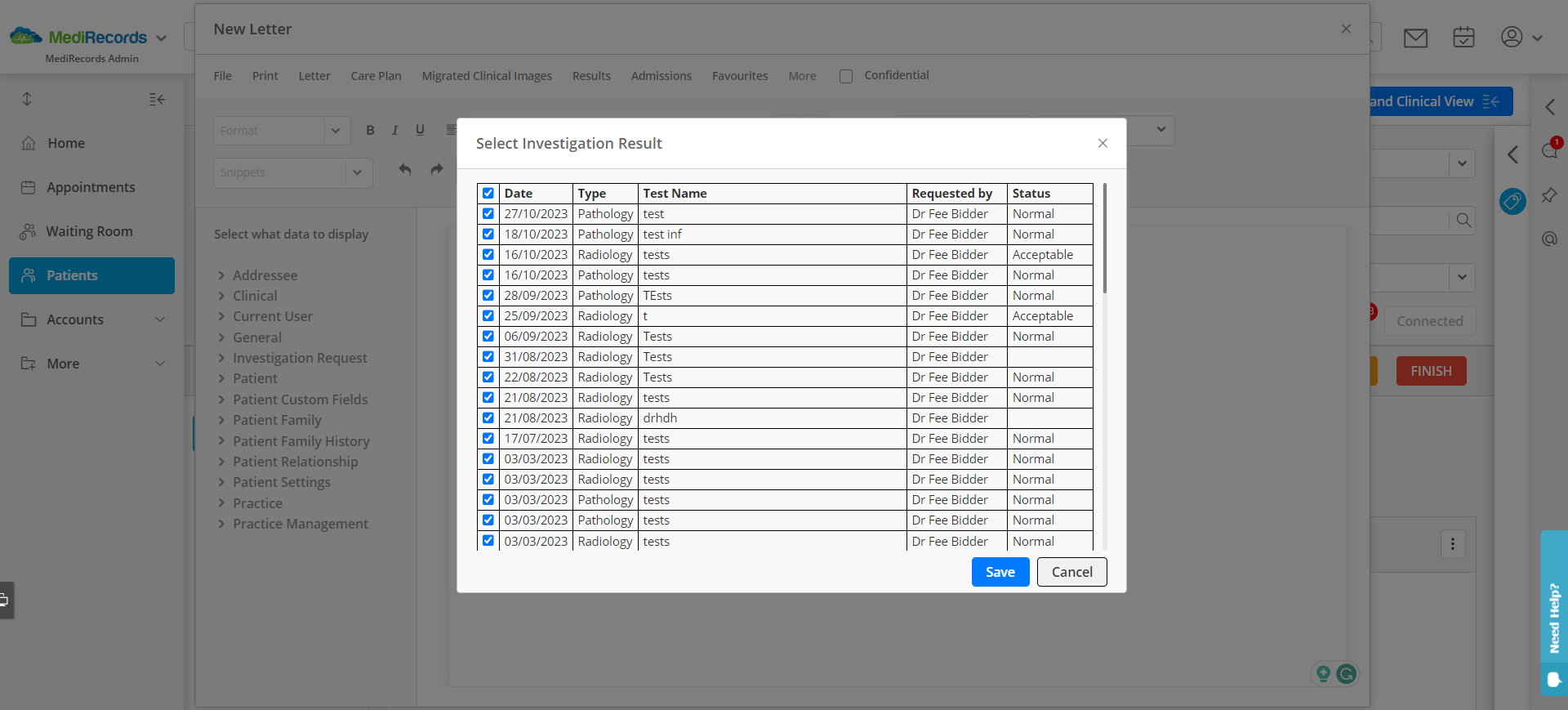Open the user account profile icon
1568x710 pixels.
point(1512,37)
